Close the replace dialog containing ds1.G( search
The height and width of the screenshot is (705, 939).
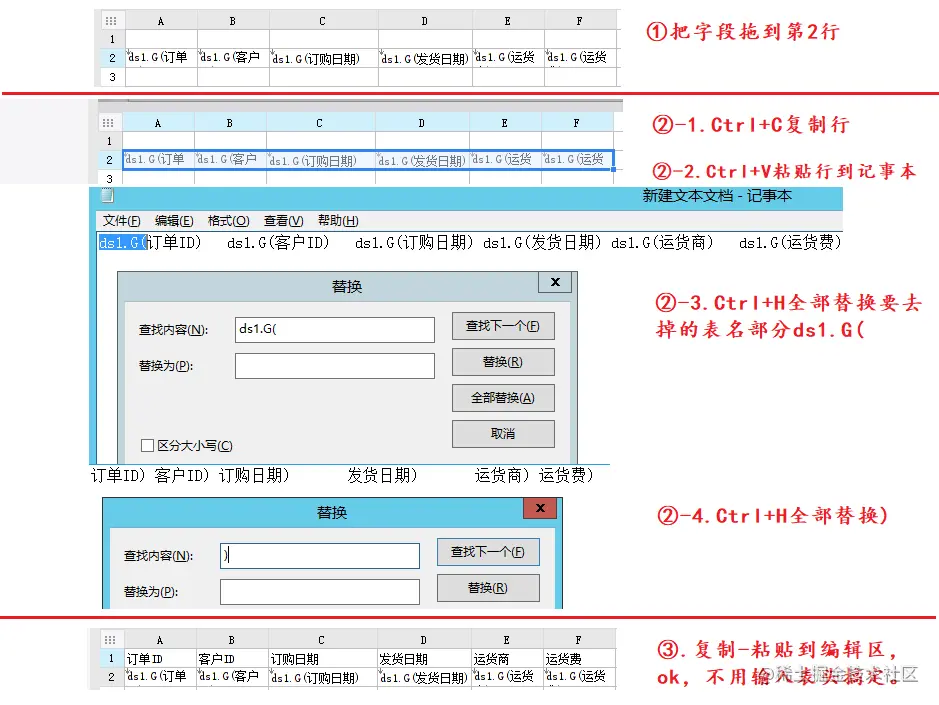click(555, 282)
